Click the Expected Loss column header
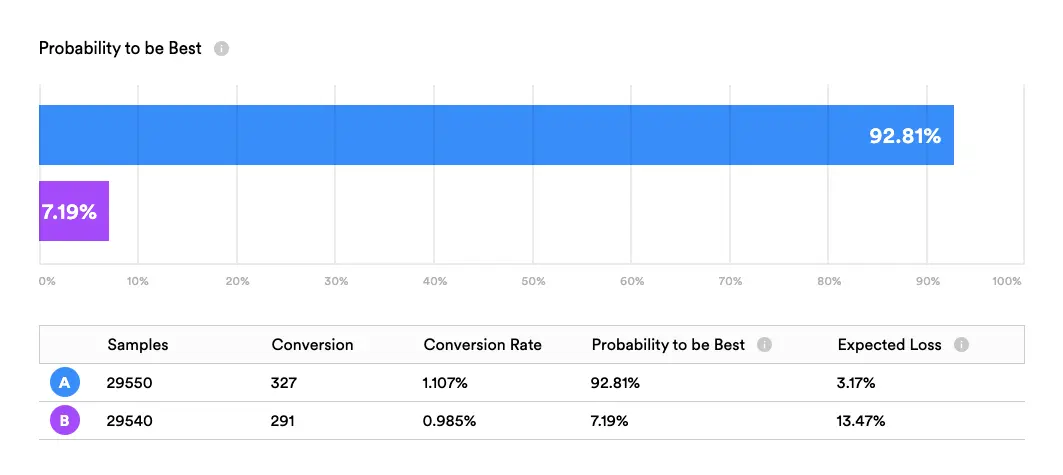Screen dimensions: 1063x475 889,345
